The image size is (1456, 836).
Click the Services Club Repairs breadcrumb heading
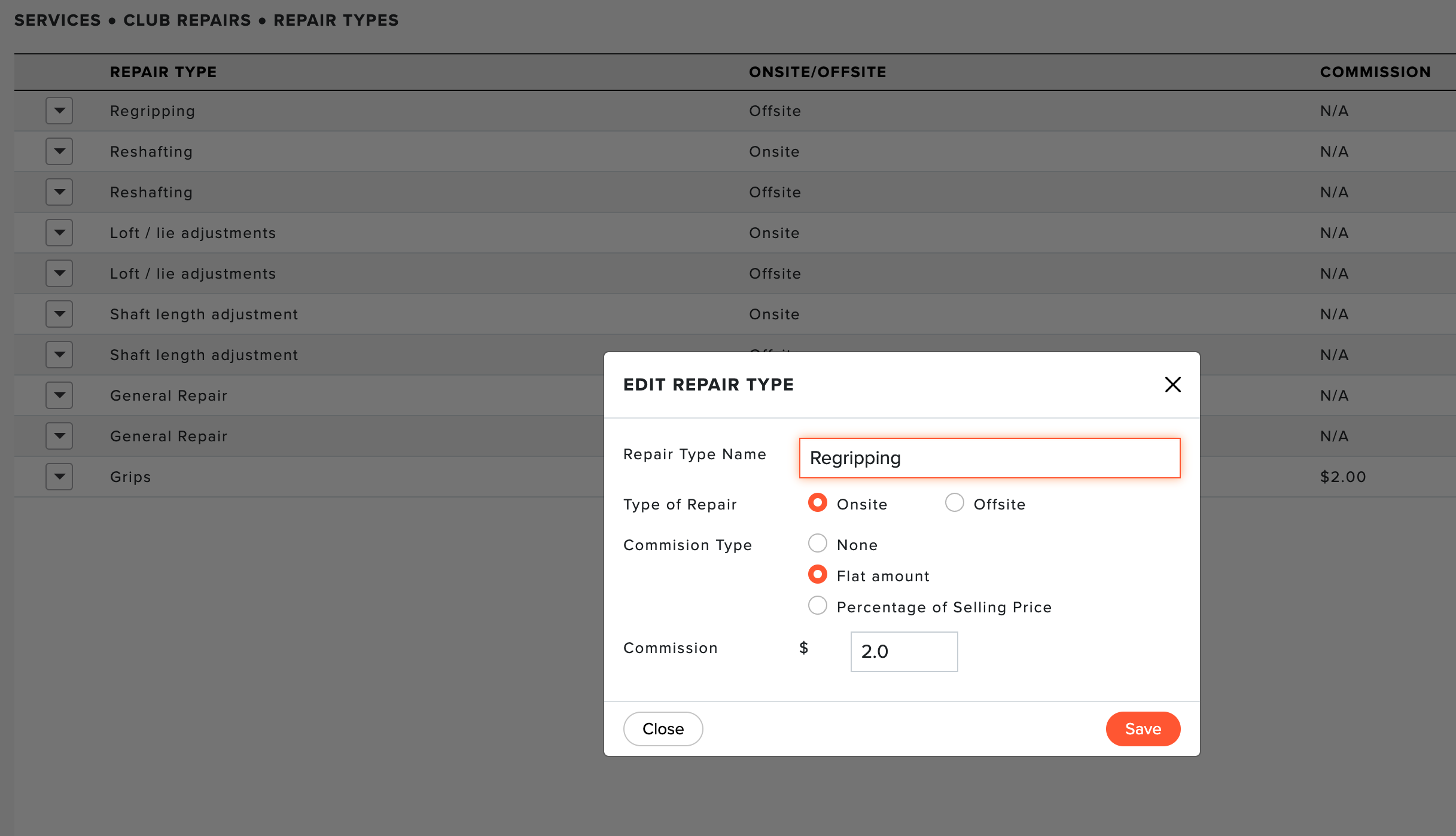[206, 20]
